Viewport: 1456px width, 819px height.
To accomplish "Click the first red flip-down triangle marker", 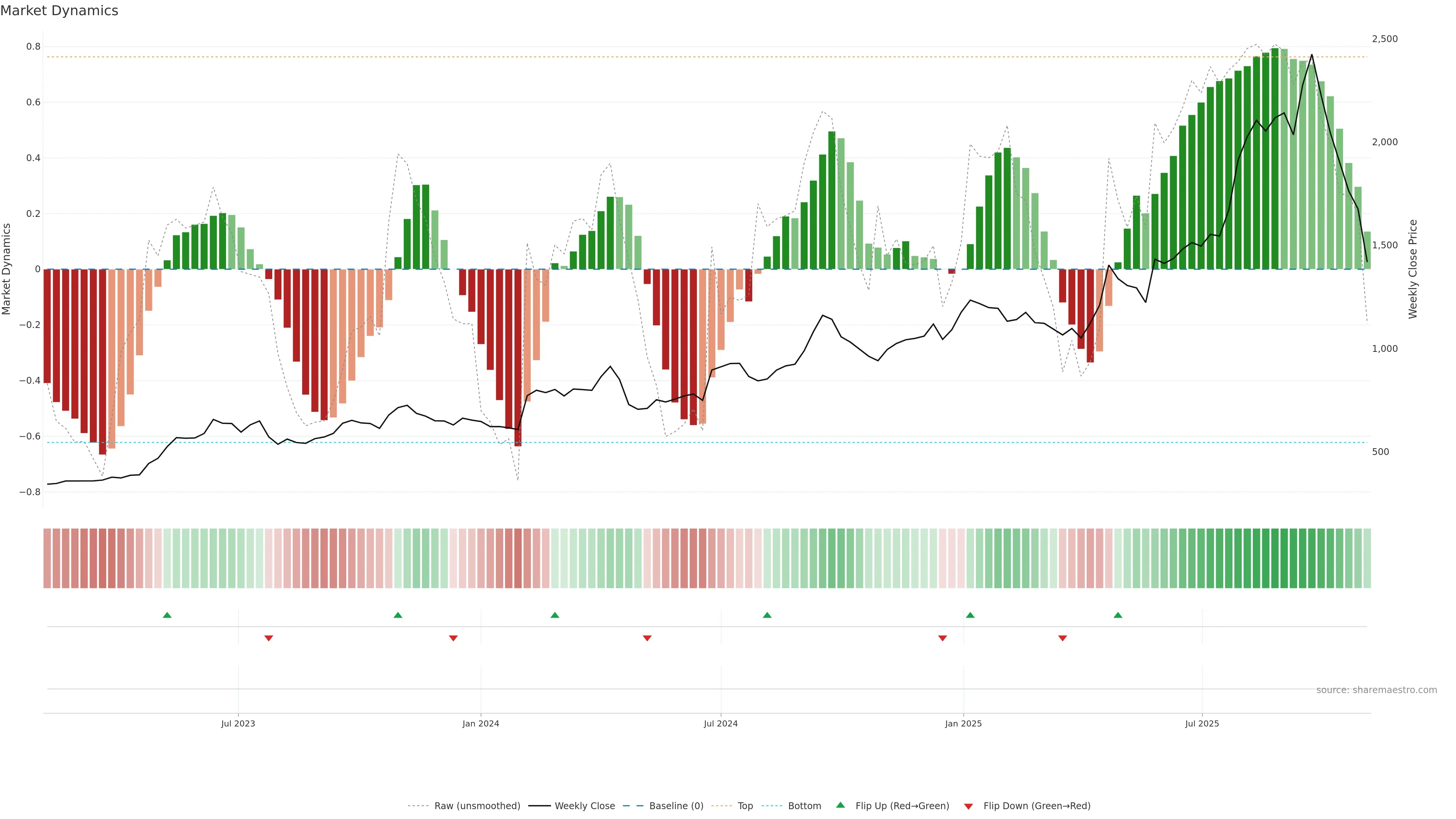I will (x=268, y=638).
